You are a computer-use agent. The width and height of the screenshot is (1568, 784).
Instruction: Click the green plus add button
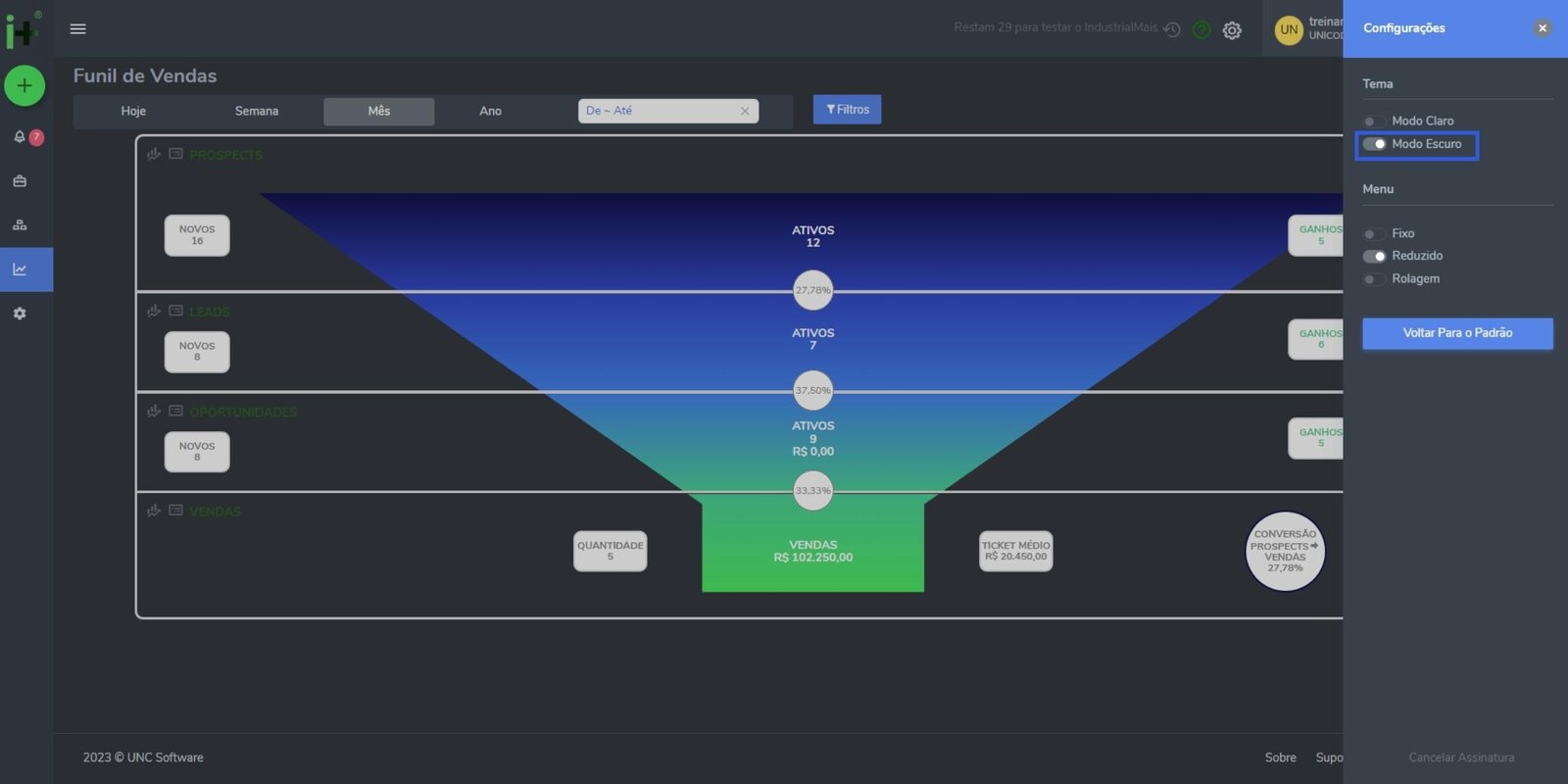tap(24, 86)
